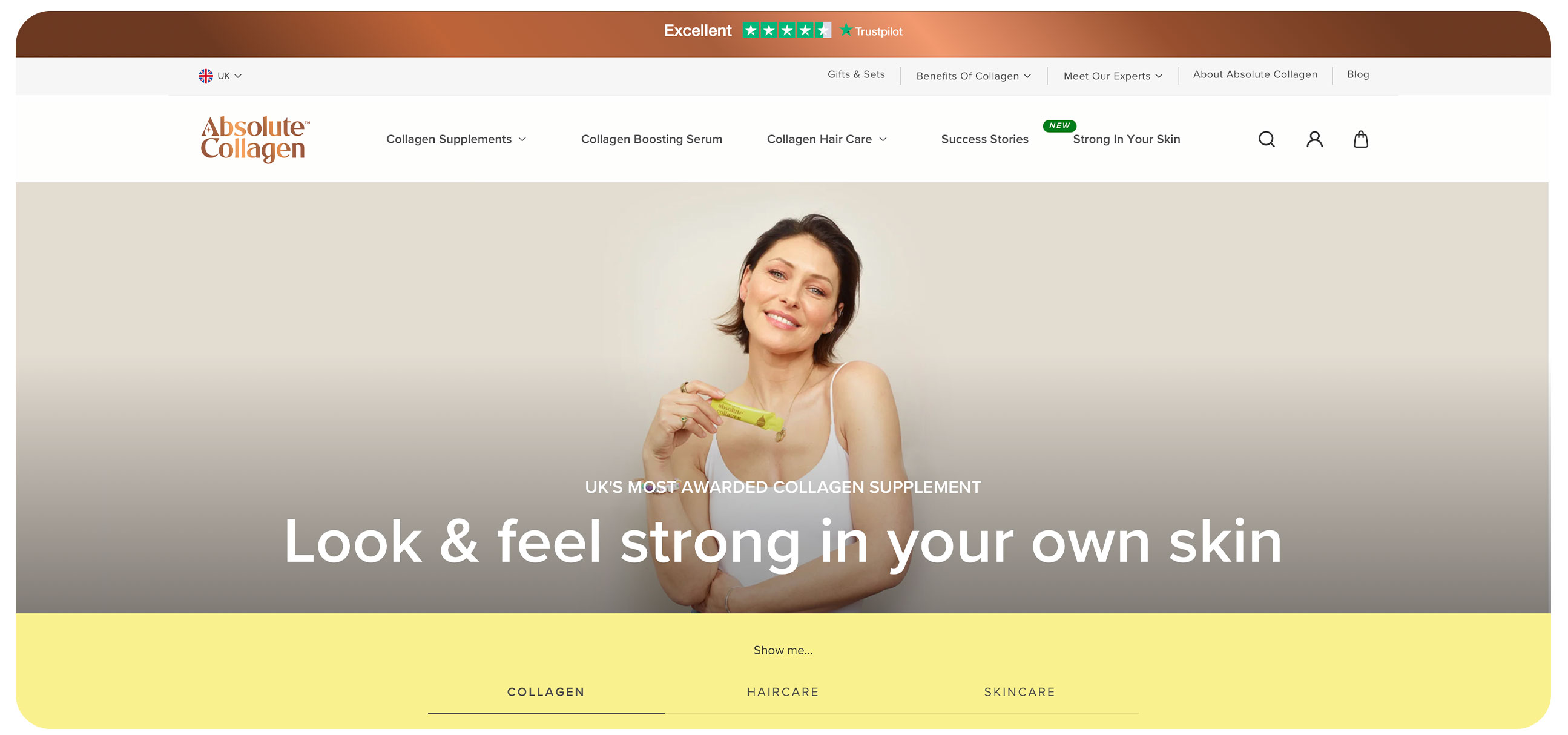Open the search magnifier icon
Image resolution: width=1568 pixels, height=735 pixels.
point(1266,139)
